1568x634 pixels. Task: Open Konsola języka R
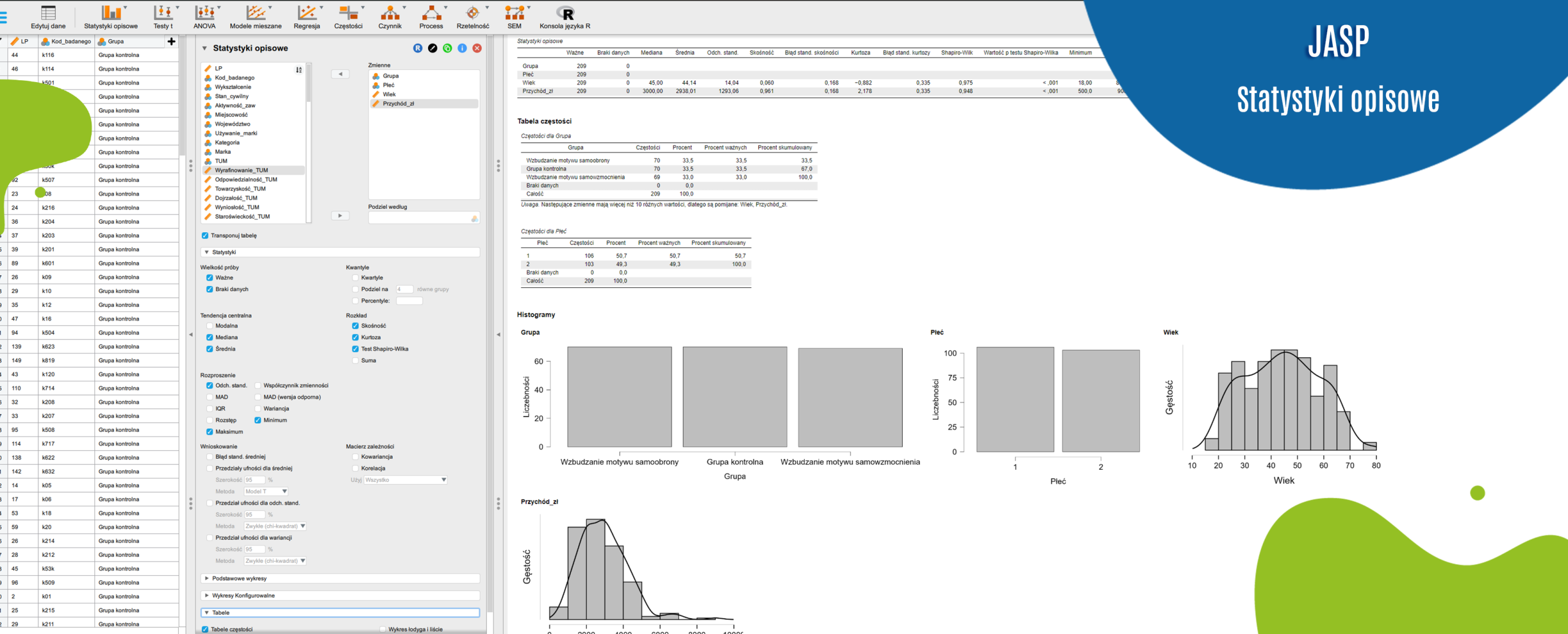click(565, 17)
